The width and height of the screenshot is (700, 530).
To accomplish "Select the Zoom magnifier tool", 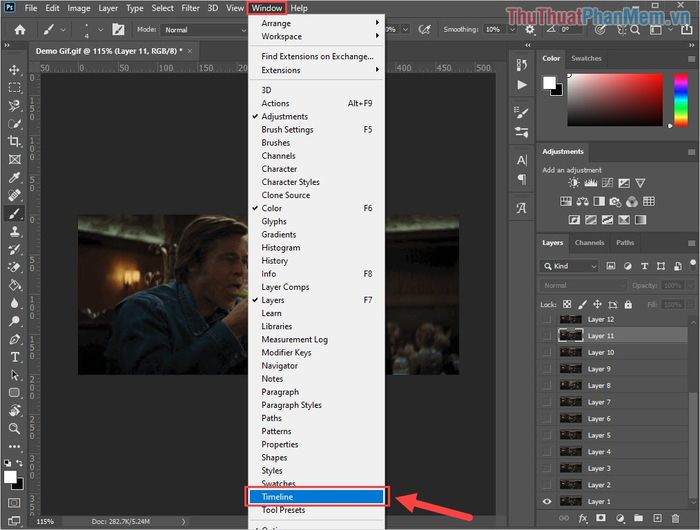I will 14,428.
